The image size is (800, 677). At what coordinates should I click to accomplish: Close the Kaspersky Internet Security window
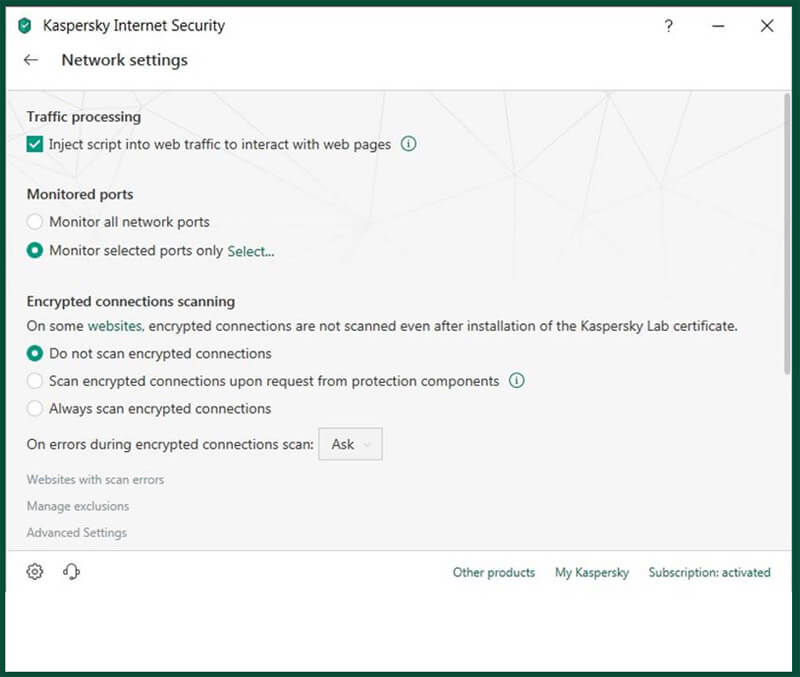tap(767, 26)
